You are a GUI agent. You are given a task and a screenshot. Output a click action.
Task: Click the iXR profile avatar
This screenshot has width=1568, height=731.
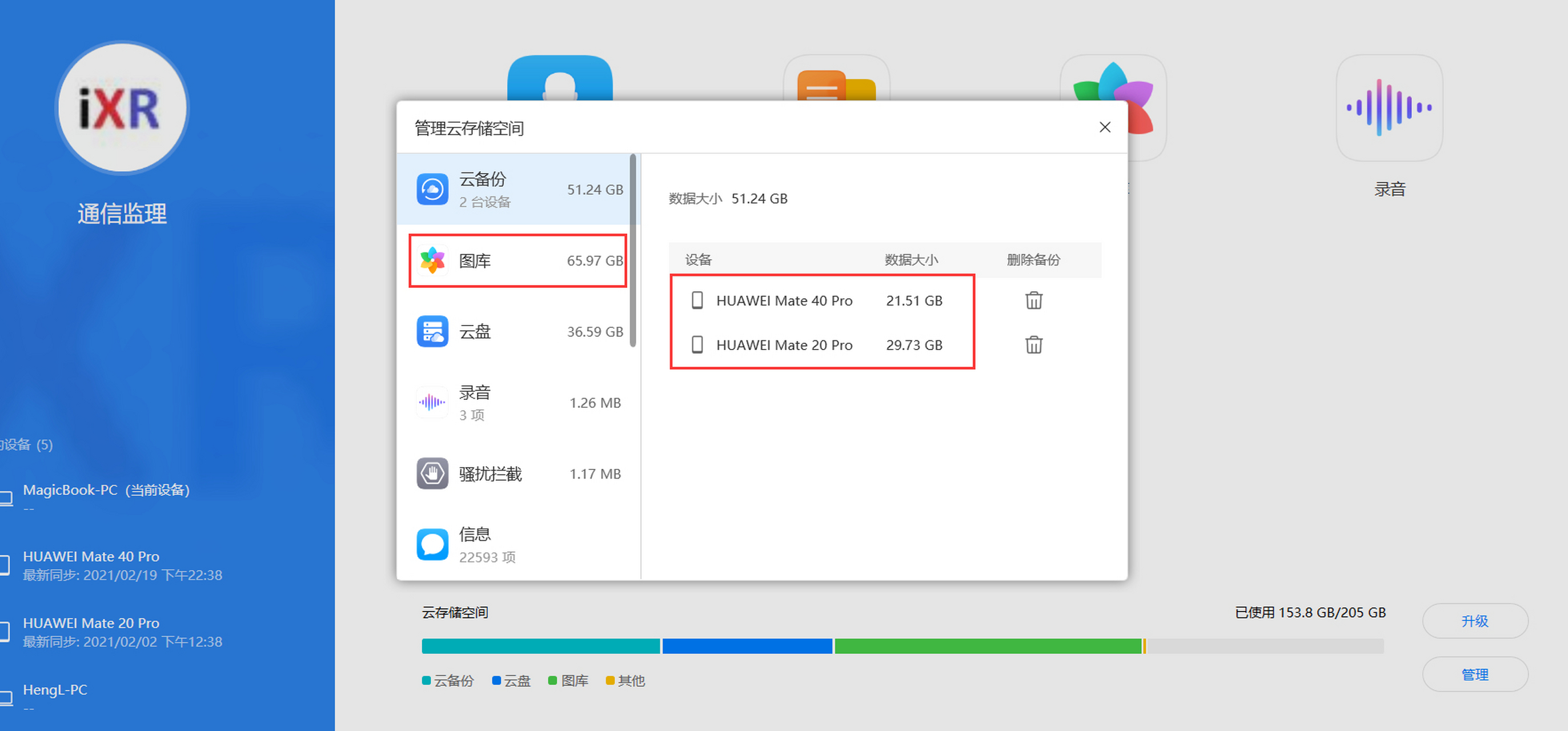[122, 109]
